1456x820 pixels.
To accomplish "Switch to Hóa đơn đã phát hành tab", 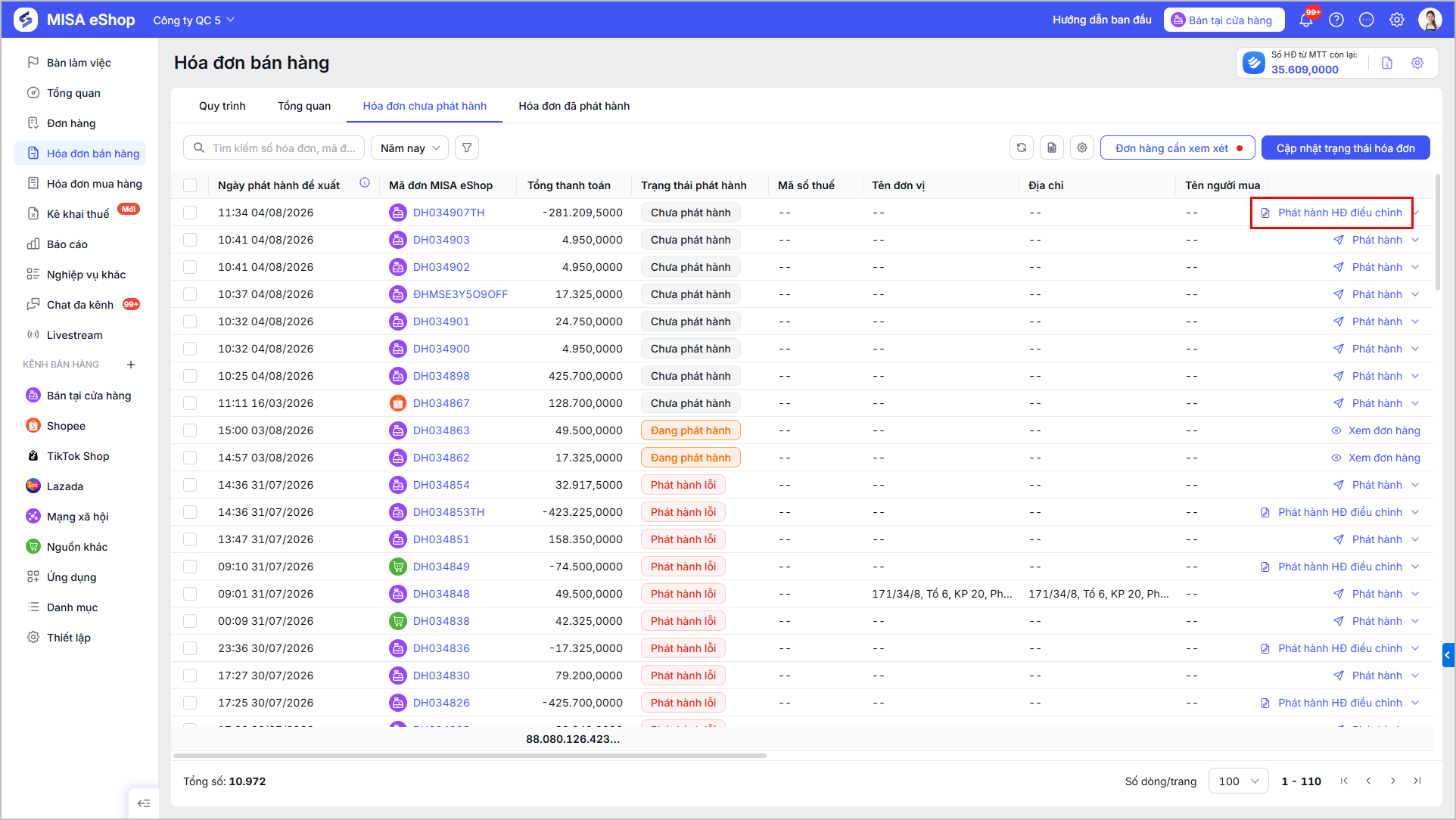I will (574, 106).
